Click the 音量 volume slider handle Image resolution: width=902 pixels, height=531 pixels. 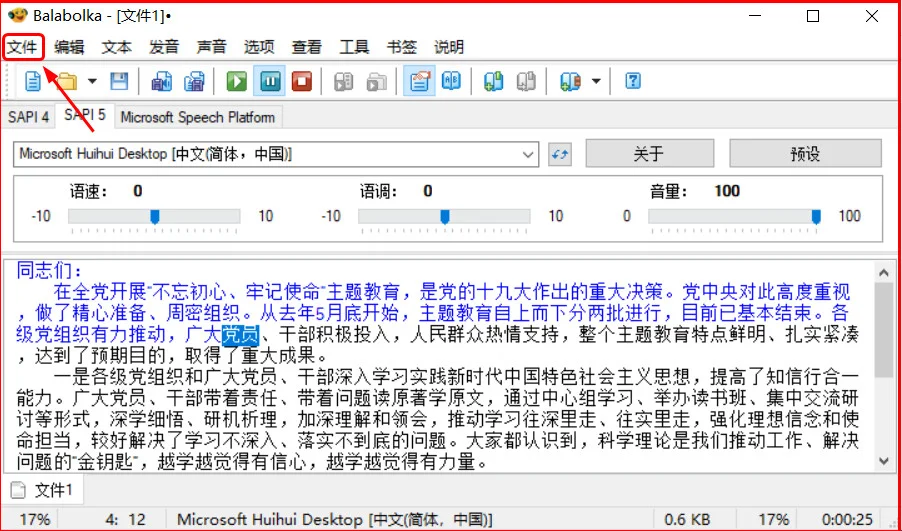816,217
